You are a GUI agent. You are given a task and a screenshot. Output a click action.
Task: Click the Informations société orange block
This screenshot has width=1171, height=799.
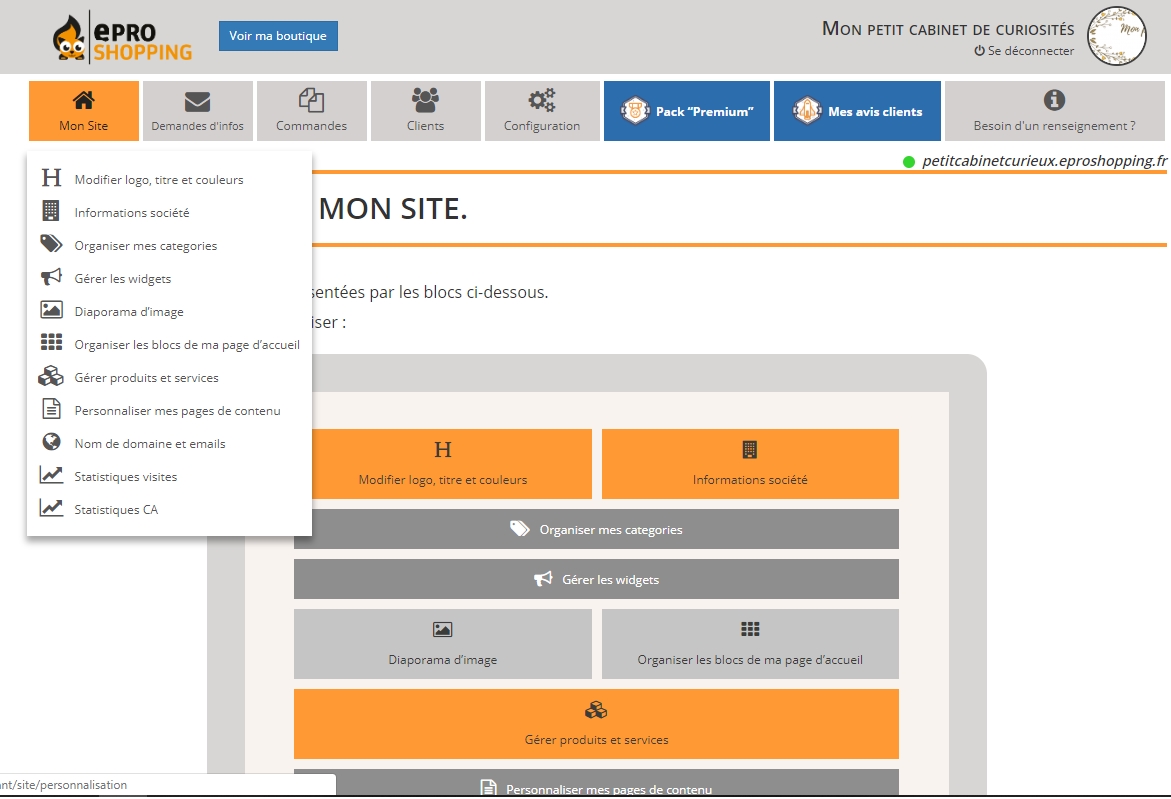[750, 464]
